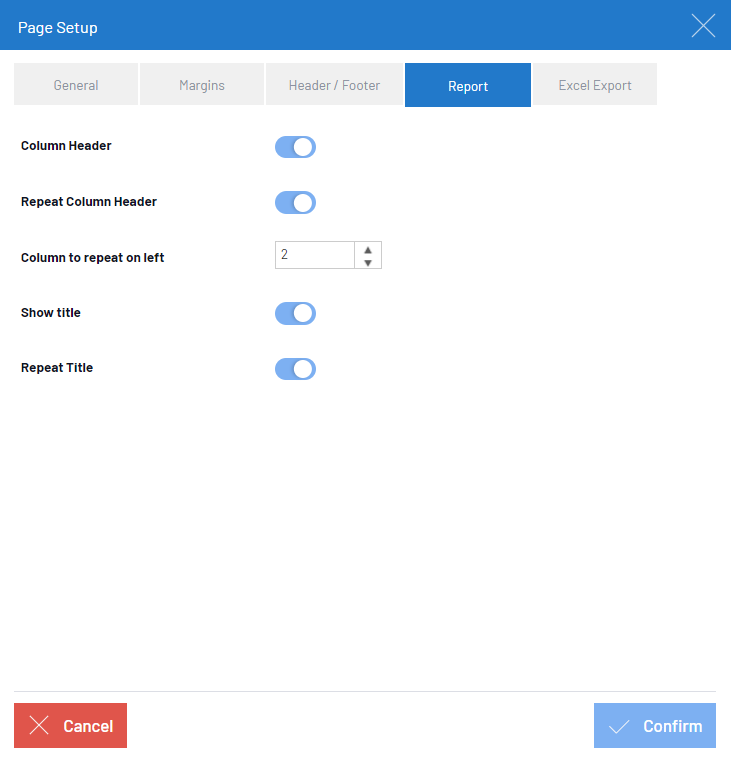
Task: Switch to the General tab
Action: [76, 85]
